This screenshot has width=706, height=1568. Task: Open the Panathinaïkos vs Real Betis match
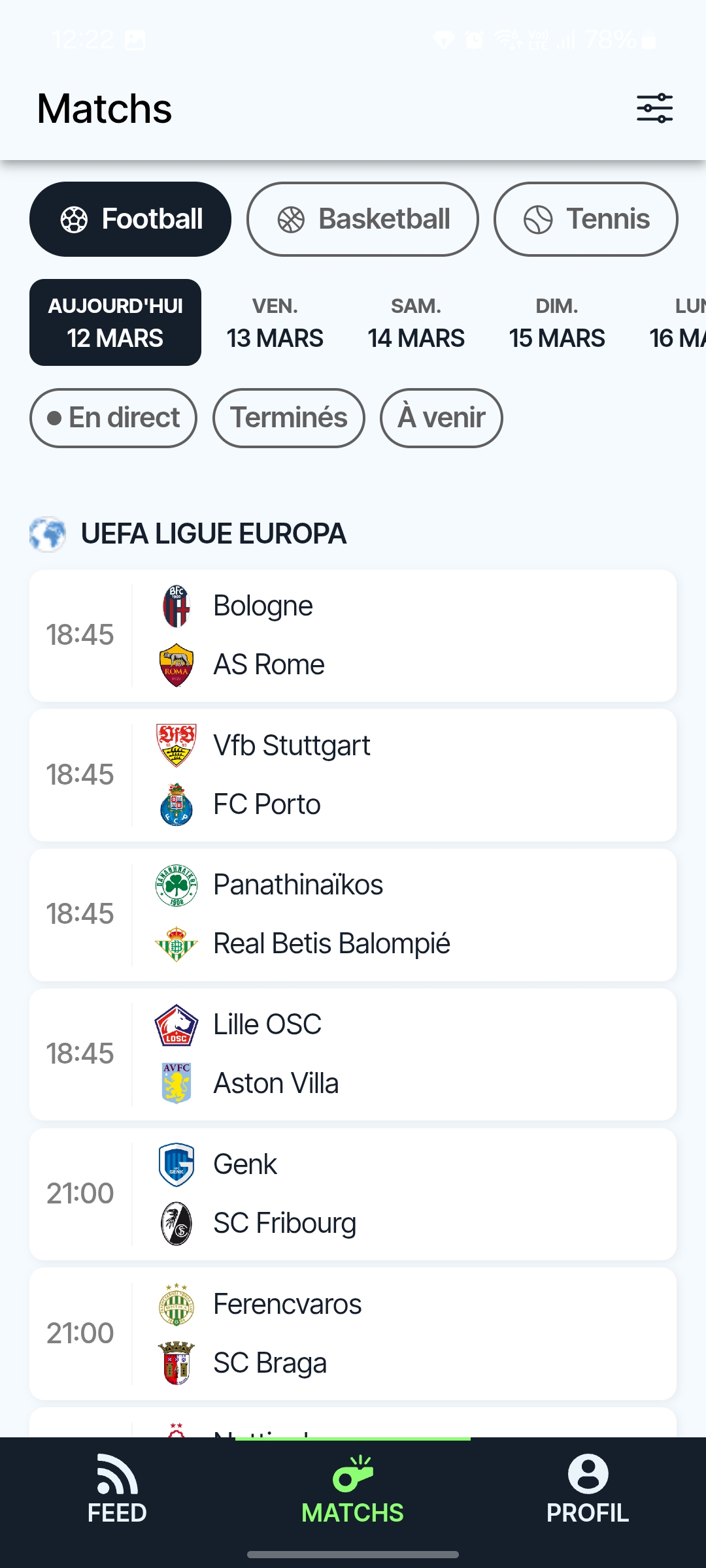[353, 915]
